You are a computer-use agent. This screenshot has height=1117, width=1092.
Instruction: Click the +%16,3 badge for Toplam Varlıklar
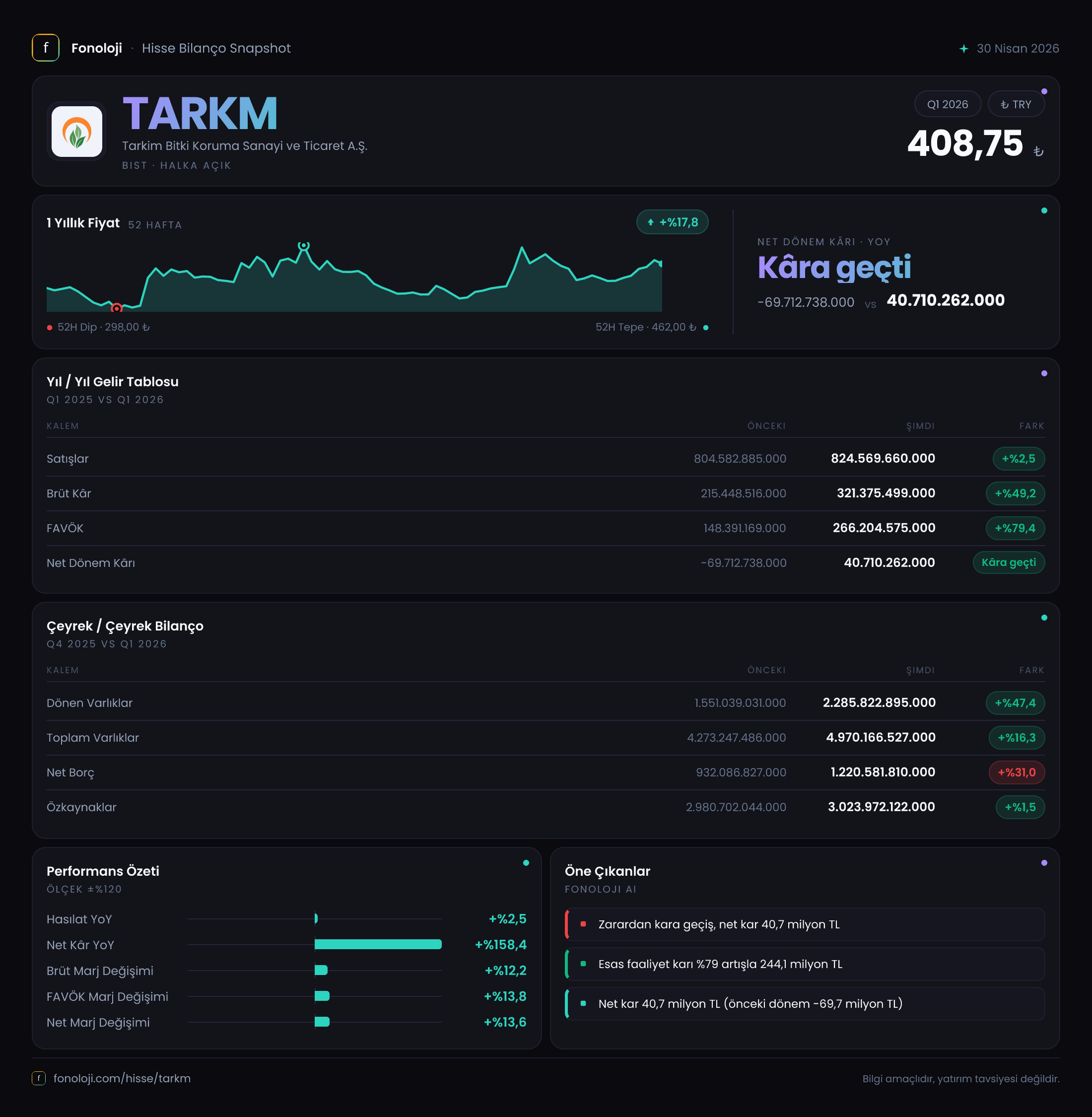(1016, 737)
